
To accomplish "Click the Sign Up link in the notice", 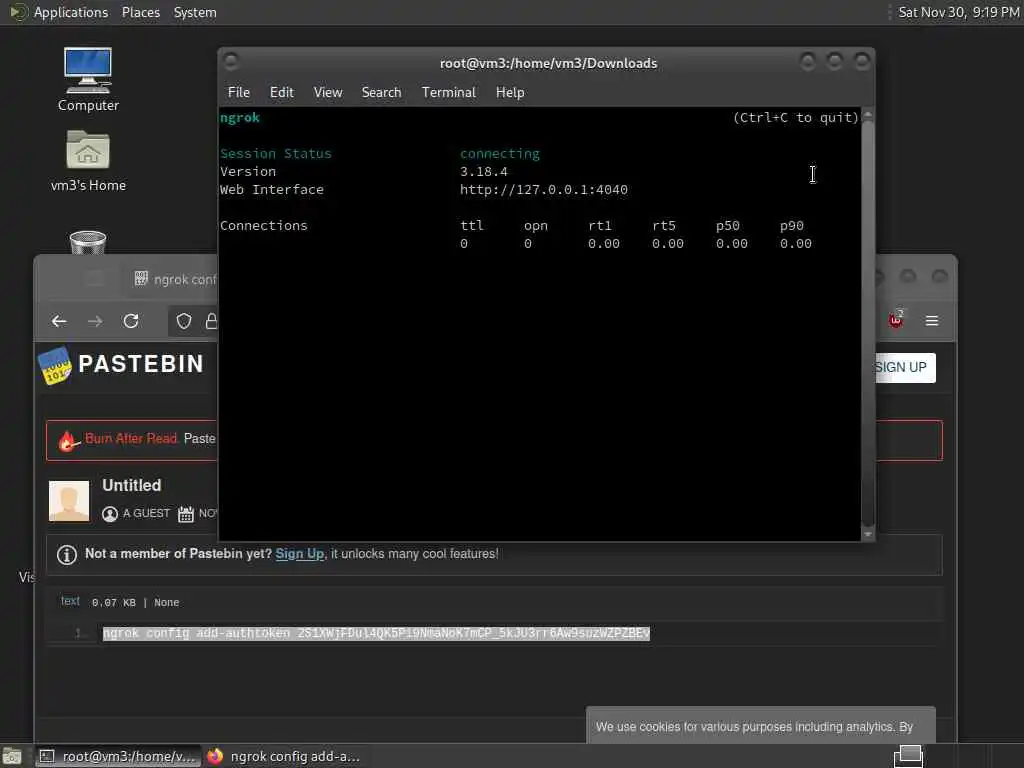I will (300, 554).
